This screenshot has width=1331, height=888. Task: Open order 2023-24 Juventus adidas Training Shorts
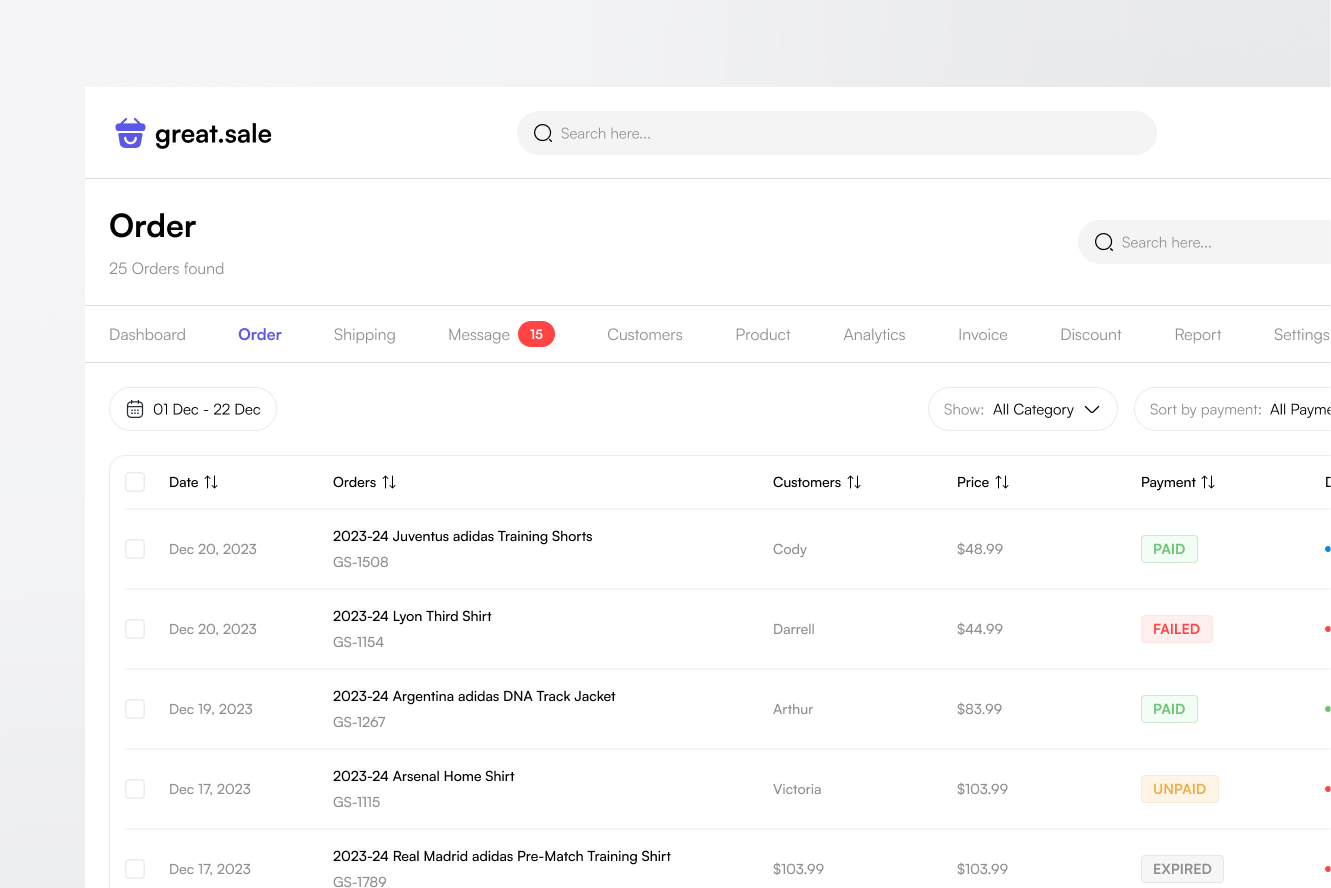tap(463, 536)
